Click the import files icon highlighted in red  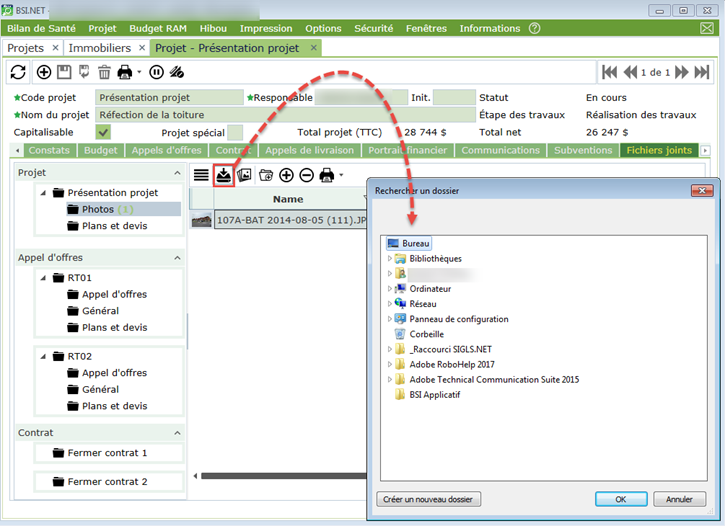point(224,175)
